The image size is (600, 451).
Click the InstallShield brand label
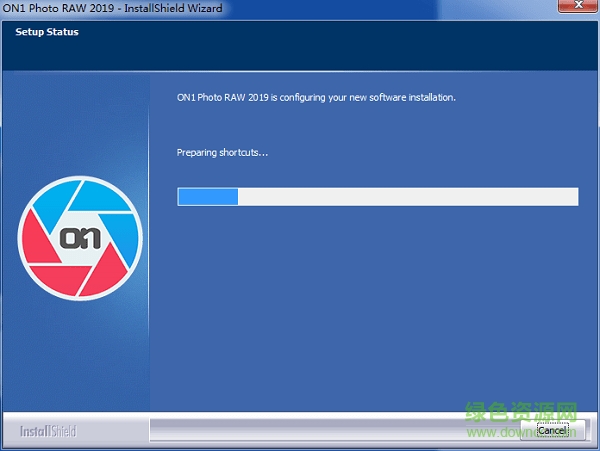tap(48, 431)
